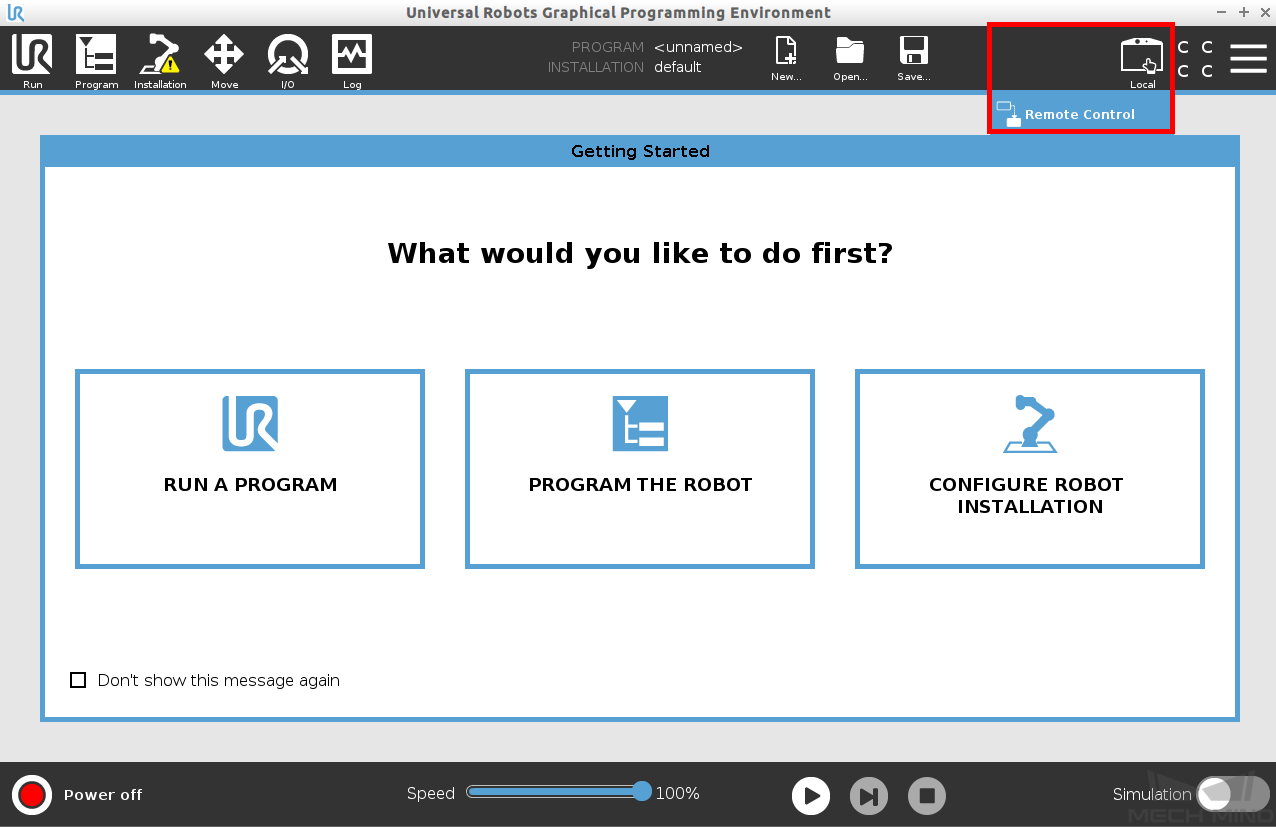Check Don't show this message again
This screenshot has height=827, width=1276.
(78, 680)
